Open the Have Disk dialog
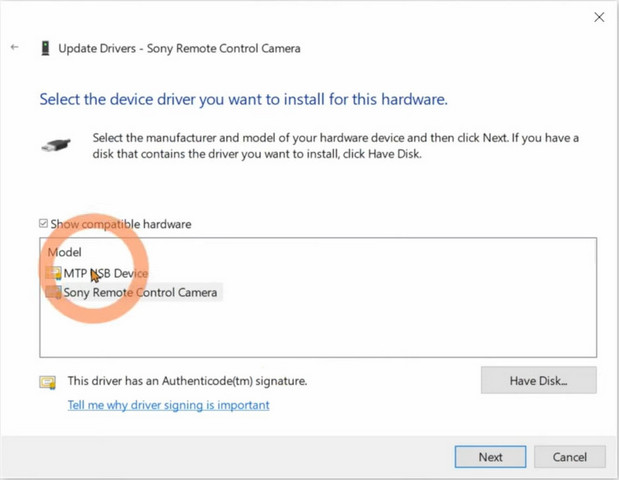 (538, 381)
